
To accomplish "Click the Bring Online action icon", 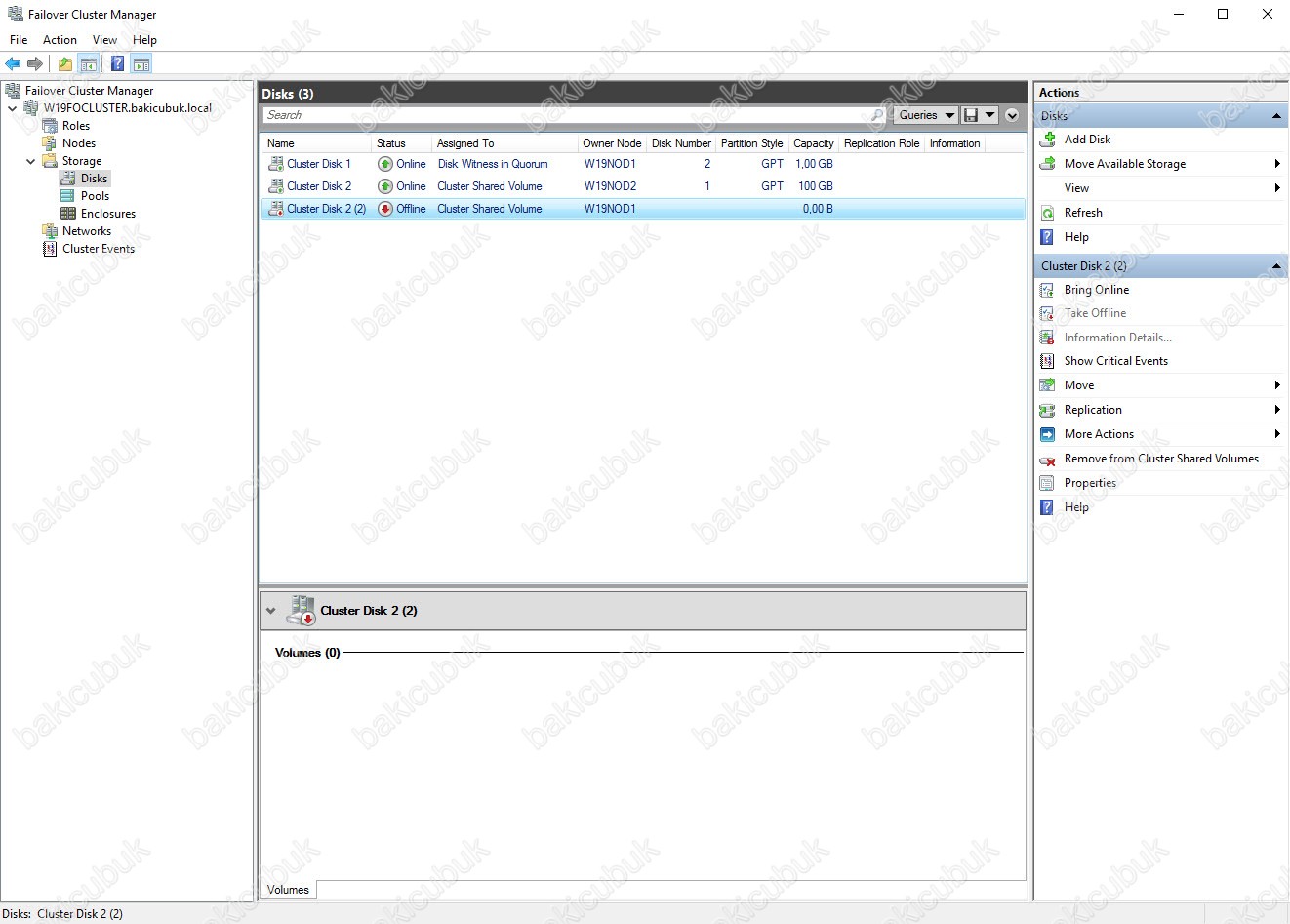I will coord(1048,290).
